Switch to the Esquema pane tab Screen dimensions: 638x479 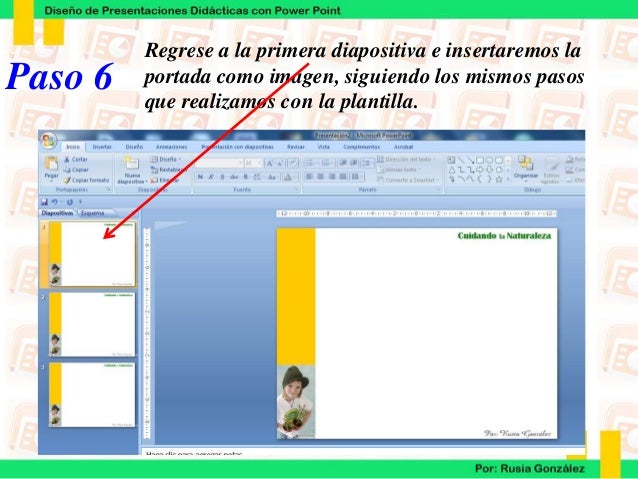93,213
